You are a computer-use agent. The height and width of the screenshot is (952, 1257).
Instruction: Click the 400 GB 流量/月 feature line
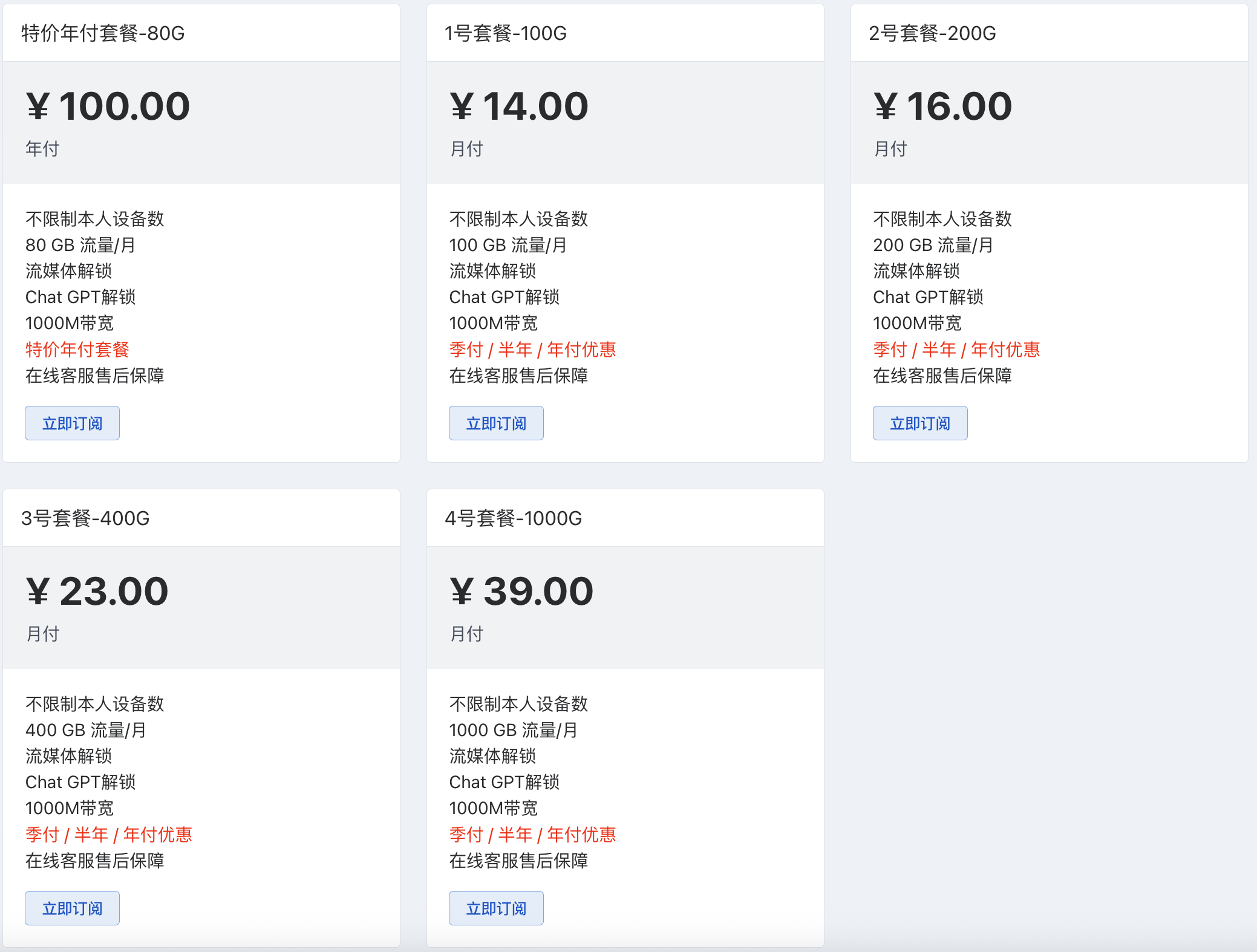pos(85,730)
